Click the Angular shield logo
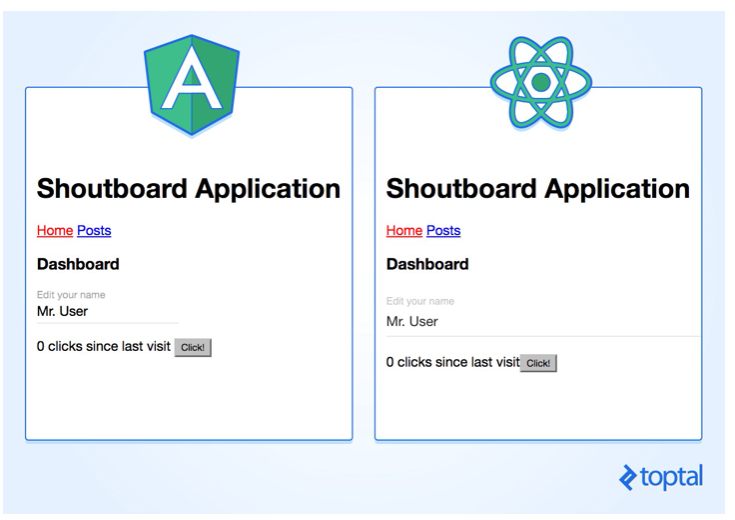Screen dimensions: 735x520 pyautogui.click(x=192, y=85)
